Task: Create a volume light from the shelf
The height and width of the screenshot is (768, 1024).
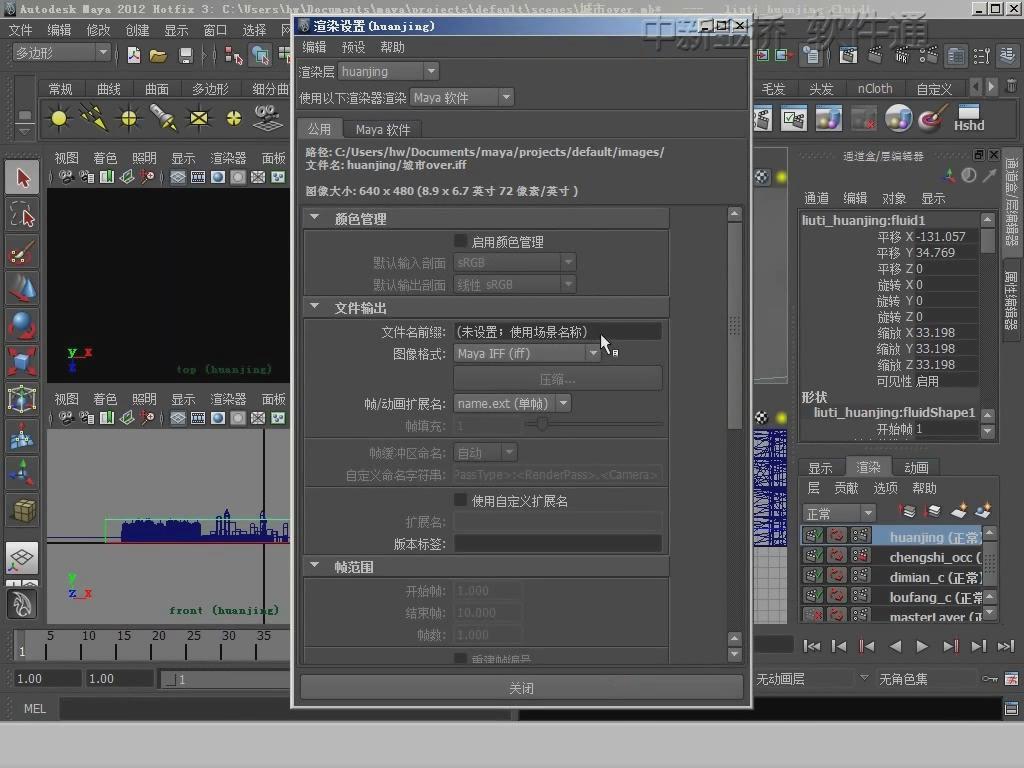Action: point(233,118)
